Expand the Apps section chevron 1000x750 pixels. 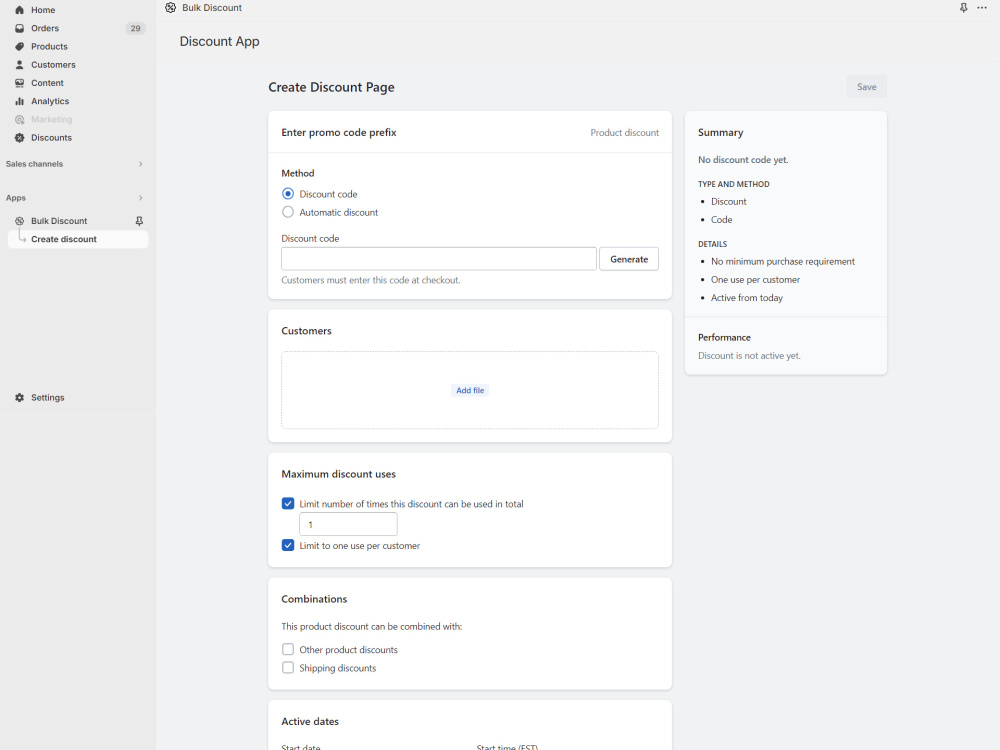(140, 198)
